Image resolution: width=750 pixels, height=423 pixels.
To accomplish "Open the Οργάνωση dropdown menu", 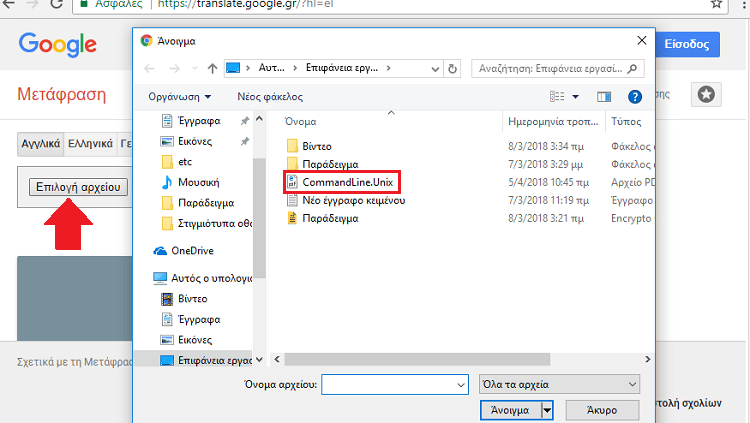I will click(179, 97).
